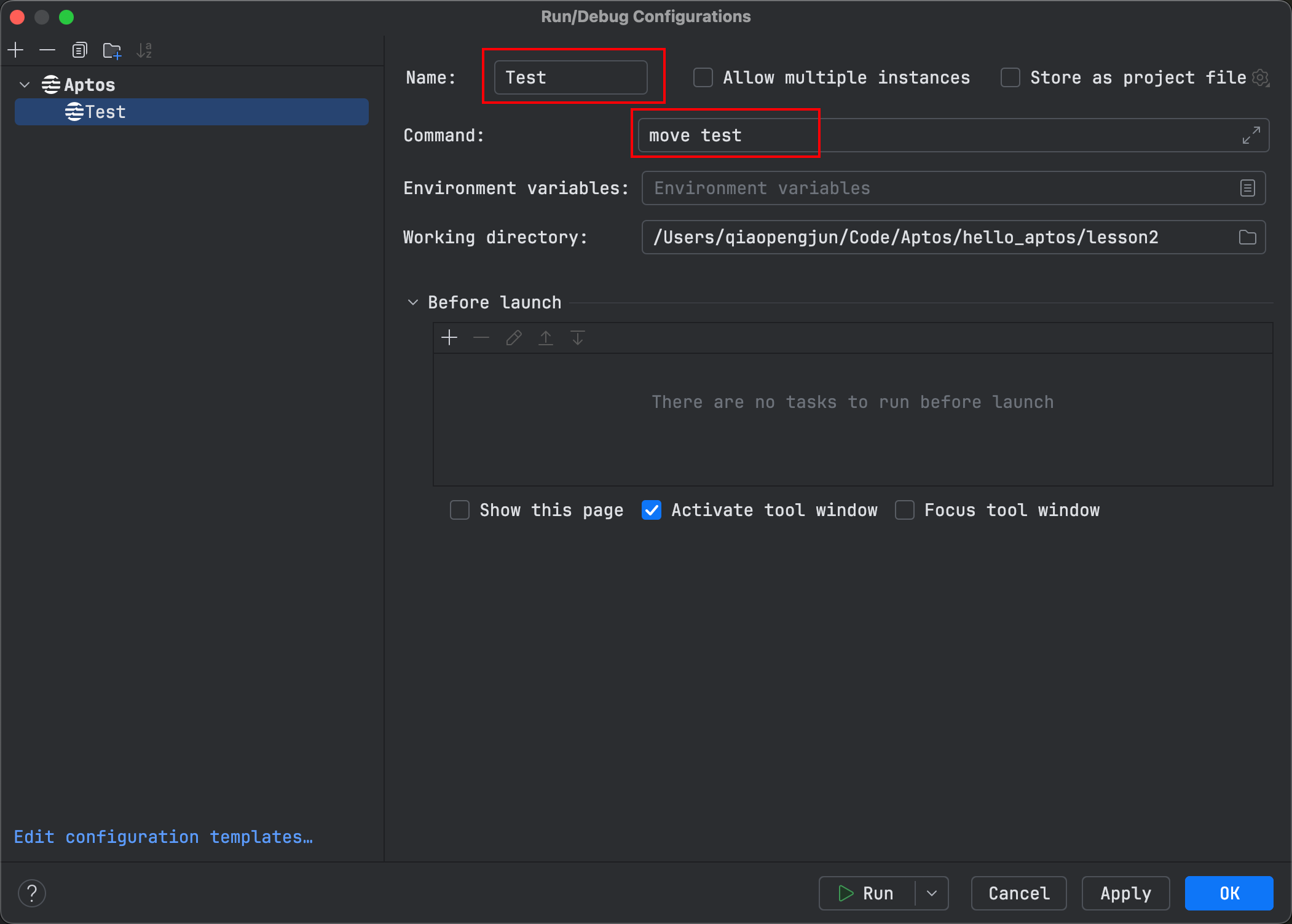Click the Name input field
This screenshot has width=1292, height=924.
tap(570, 77)
